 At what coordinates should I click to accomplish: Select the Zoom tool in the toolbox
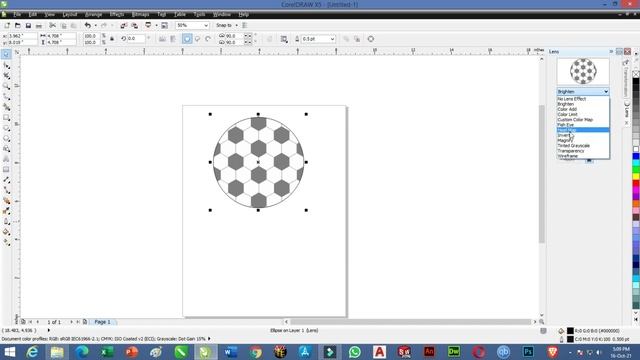point(6,87)
